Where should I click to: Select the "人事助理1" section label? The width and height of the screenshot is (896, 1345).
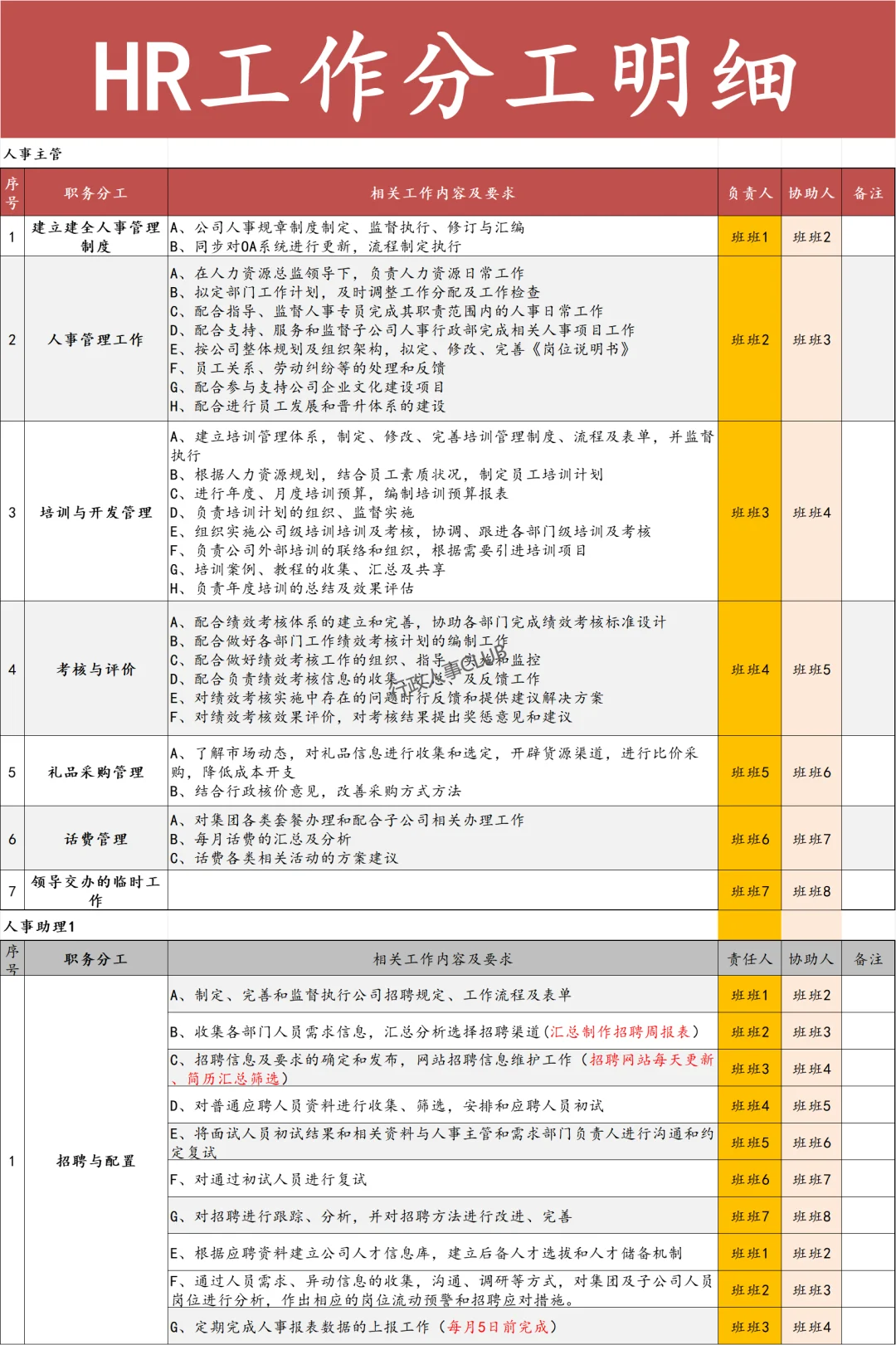(40, 926)
